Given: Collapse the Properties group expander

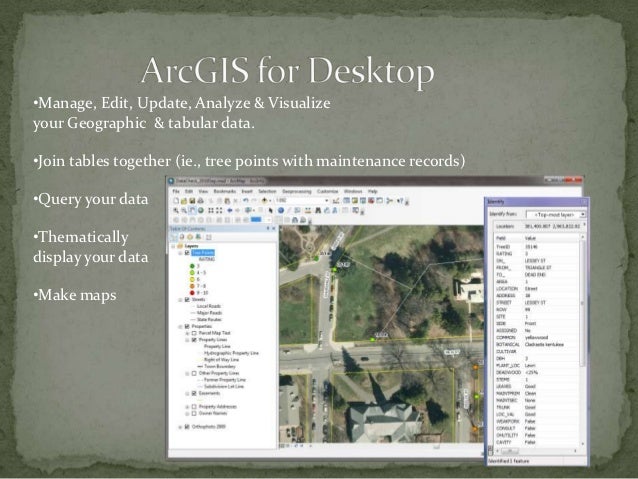Looking at the screenshot, I should click(180, 326).
